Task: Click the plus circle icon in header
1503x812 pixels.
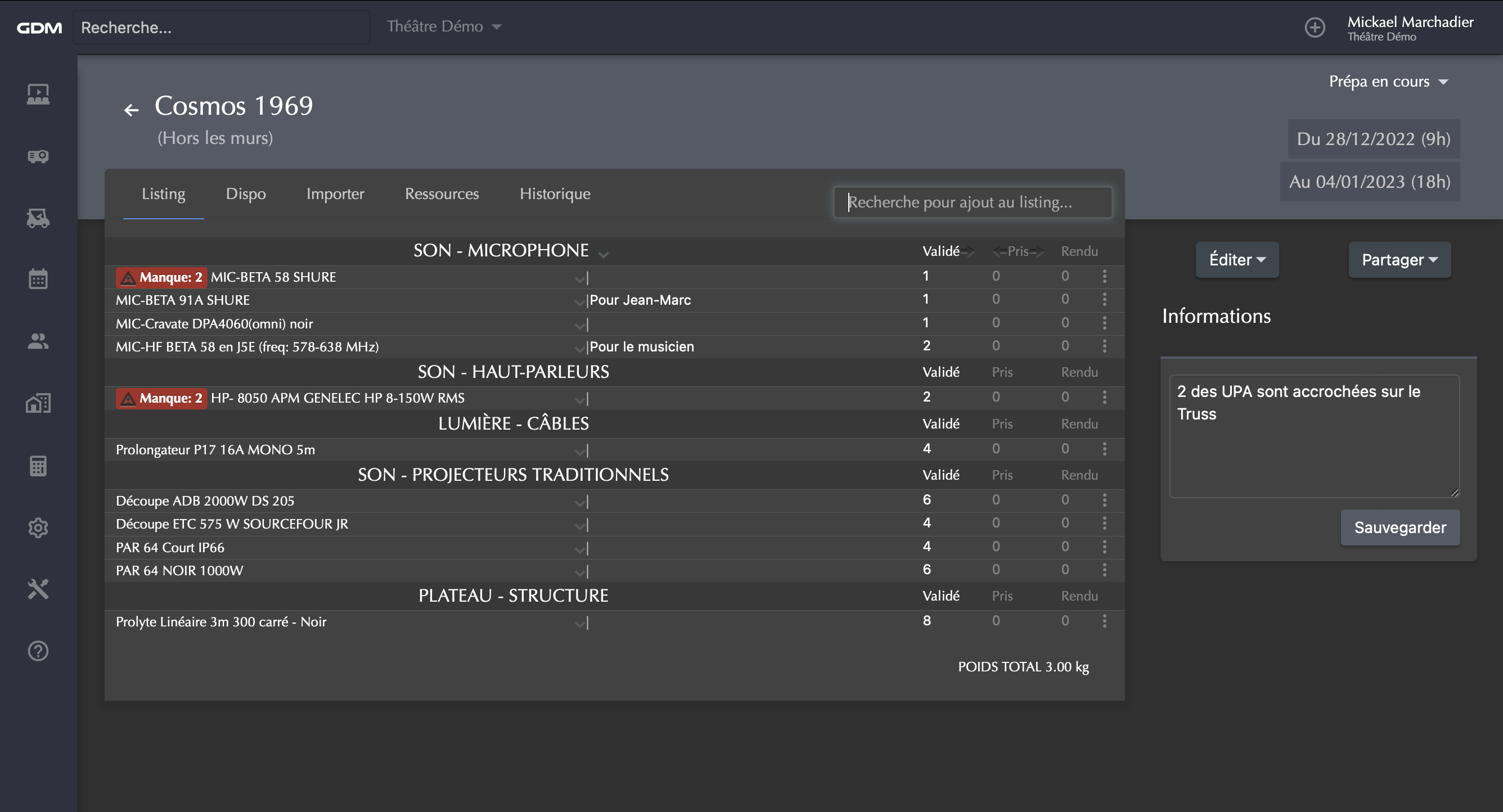Action: (x=1315, y=28)
